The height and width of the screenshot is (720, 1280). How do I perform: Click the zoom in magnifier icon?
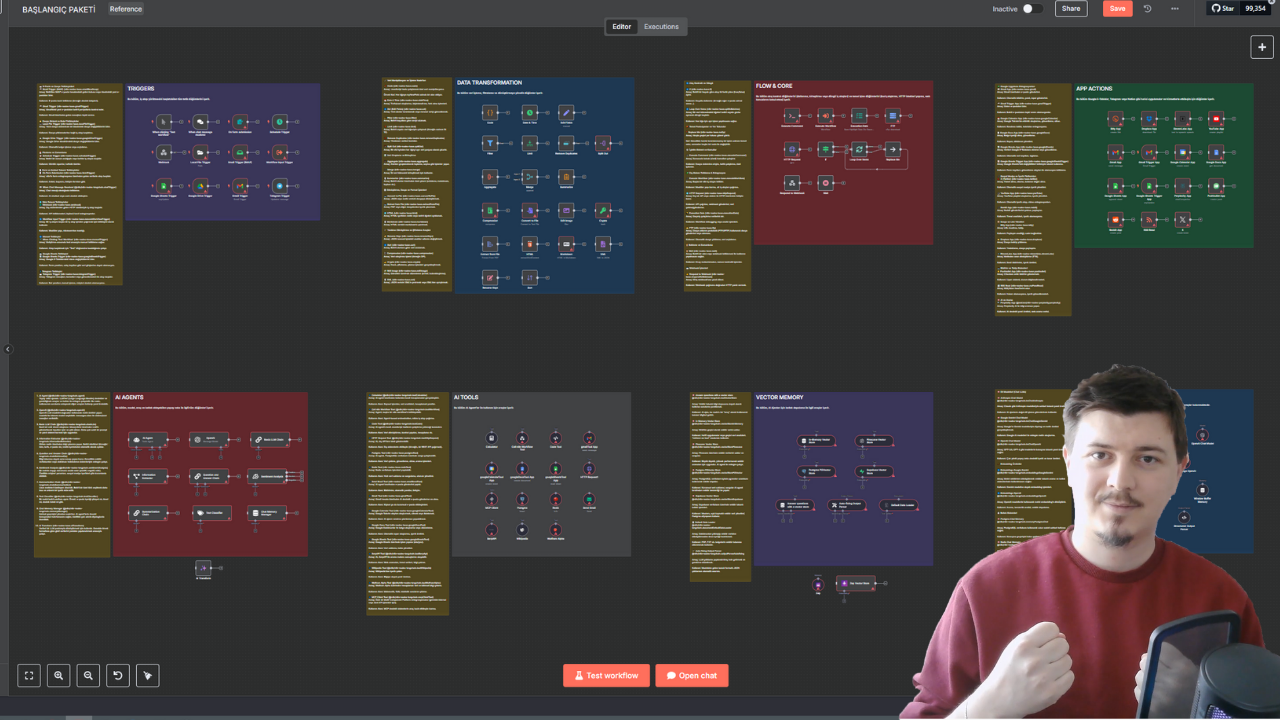click(59, 676)
